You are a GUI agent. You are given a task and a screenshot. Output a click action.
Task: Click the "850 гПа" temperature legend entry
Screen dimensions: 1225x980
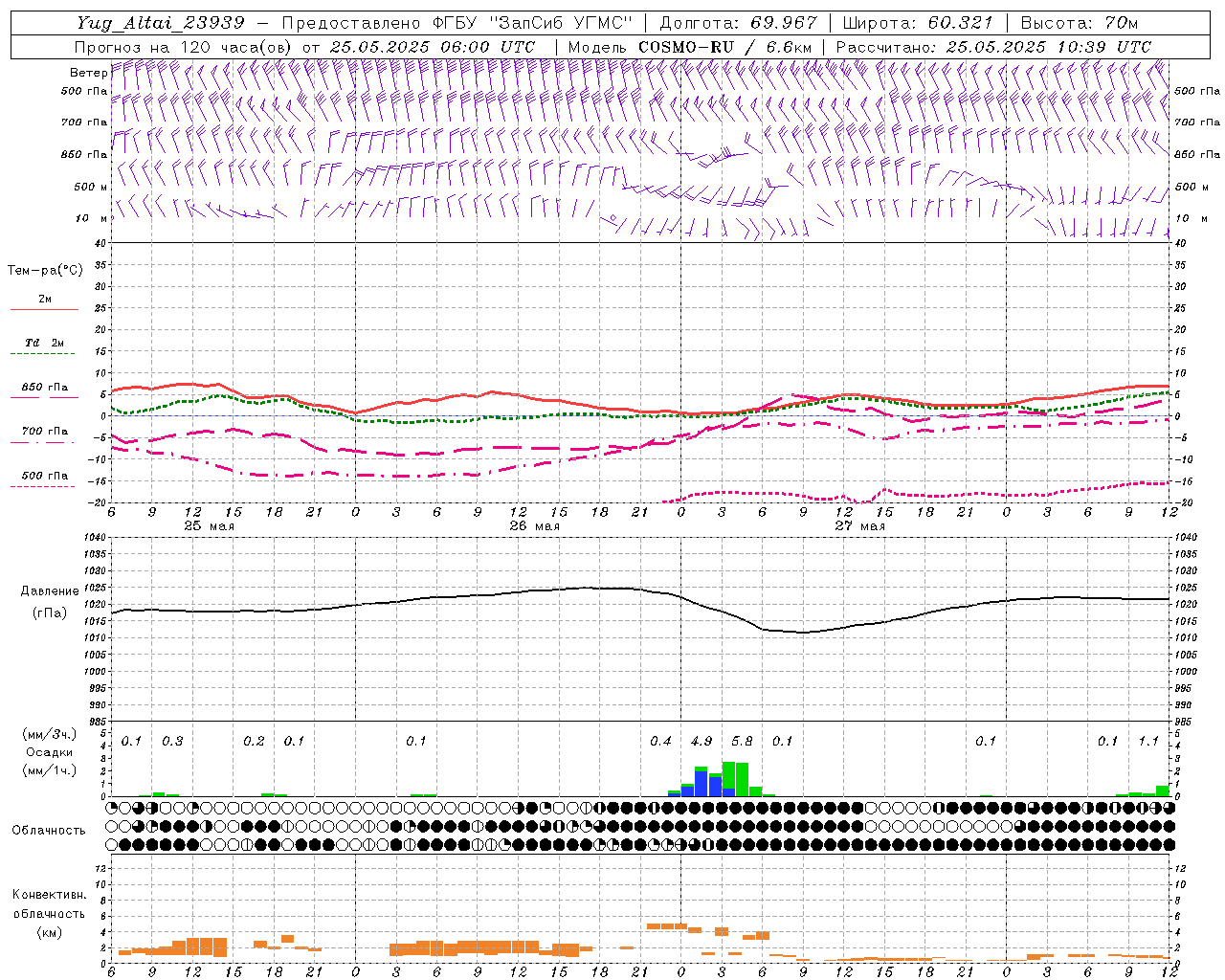[45, 388]
